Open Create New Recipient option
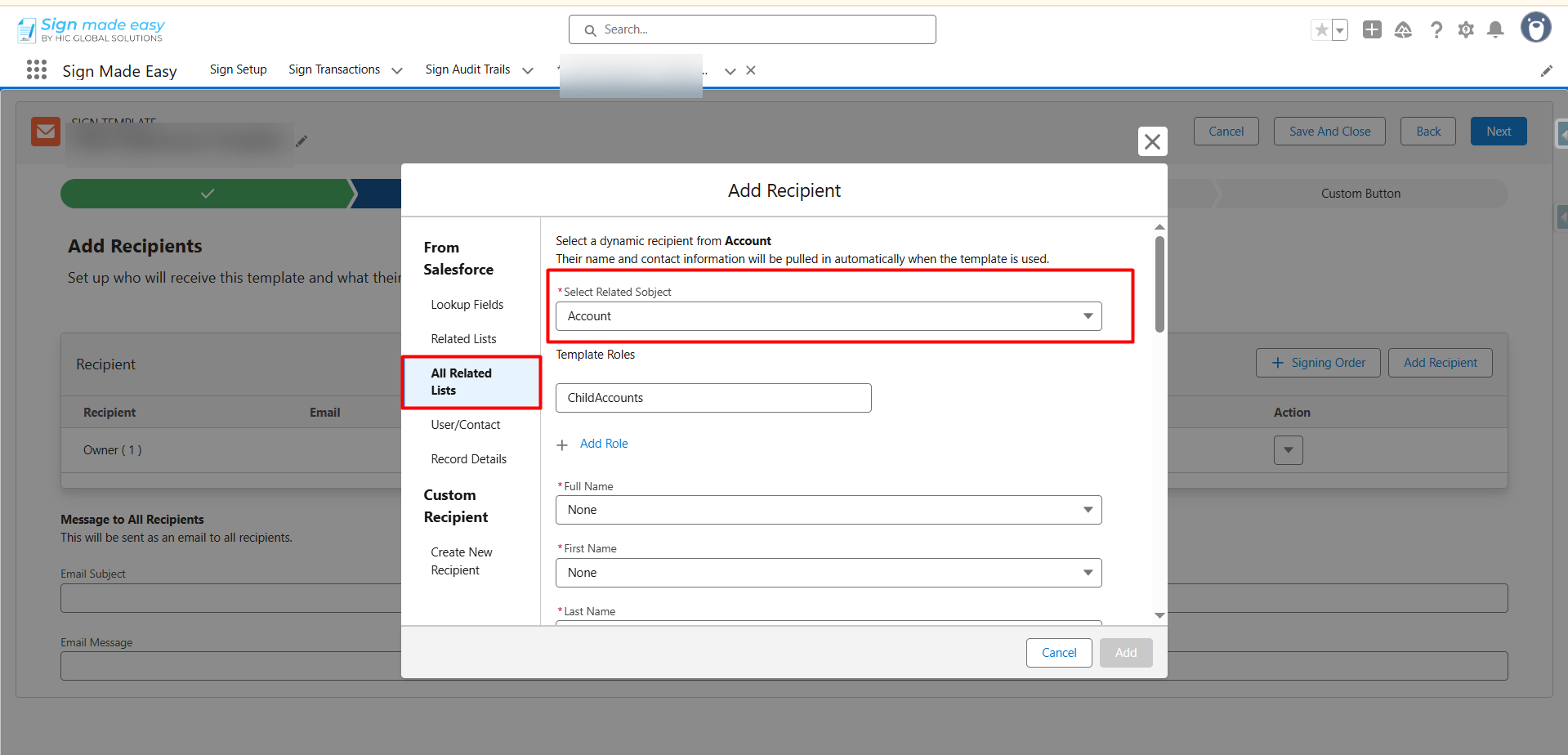The width and height of the screenshot is (1568, 755). pos(462,561)
